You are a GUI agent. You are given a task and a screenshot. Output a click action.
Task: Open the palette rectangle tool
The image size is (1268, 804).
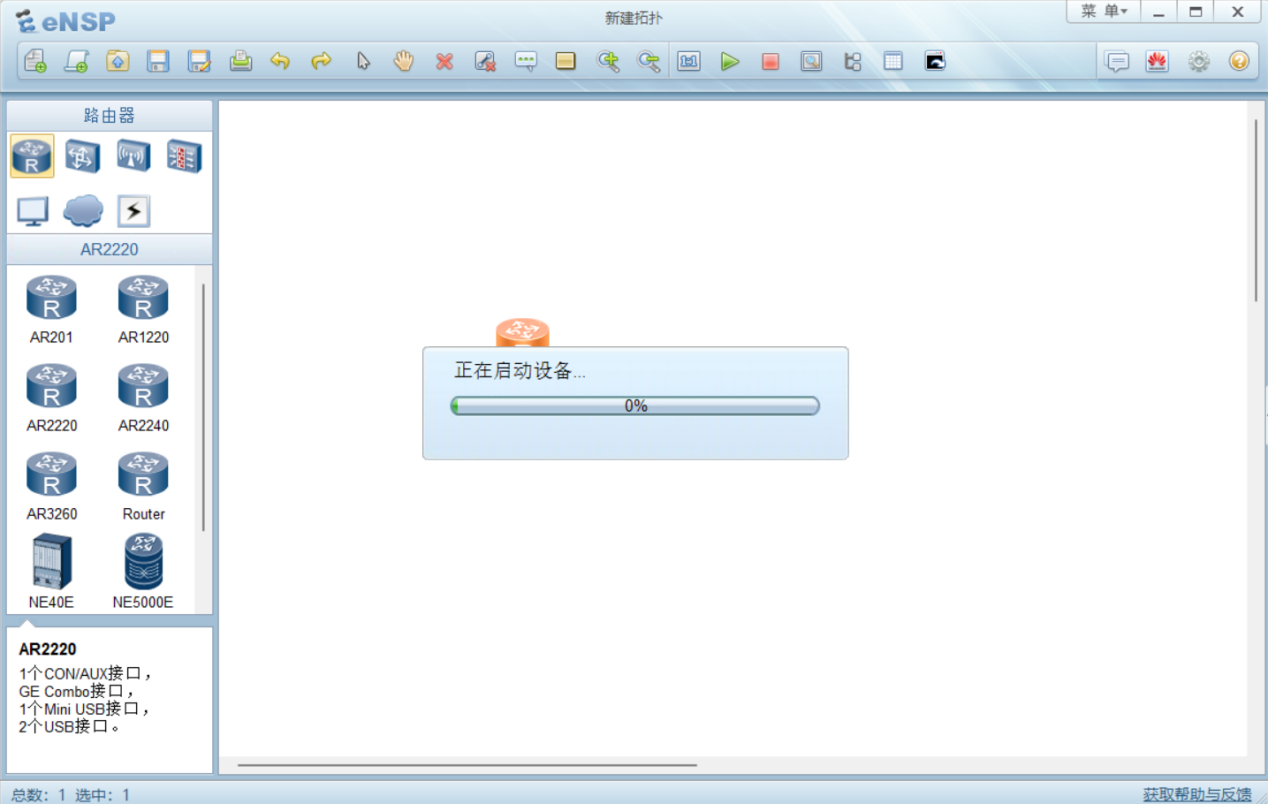click(566, 61)
